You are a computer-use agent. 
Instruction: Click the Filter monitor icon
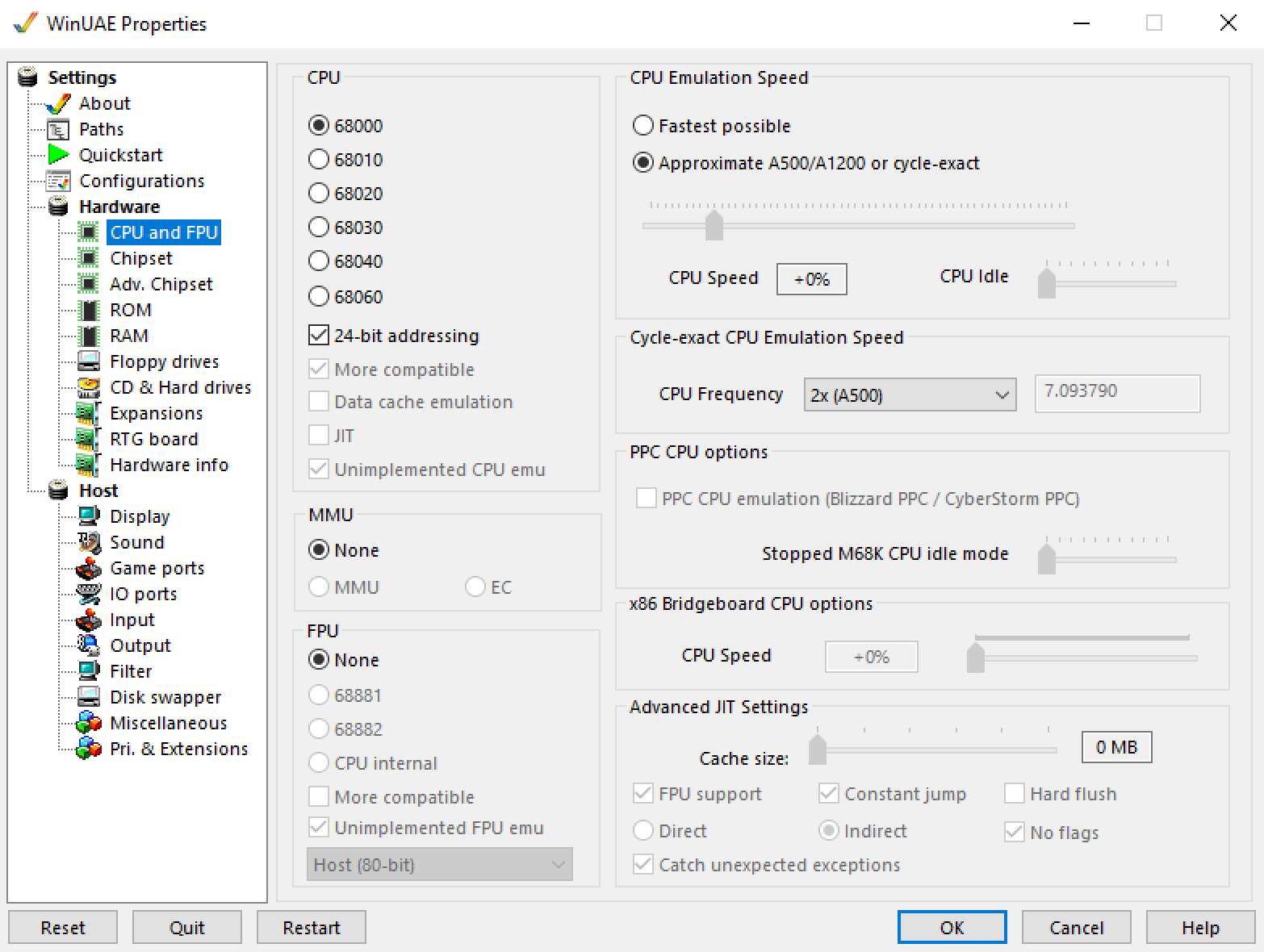[x=89, y=671]
